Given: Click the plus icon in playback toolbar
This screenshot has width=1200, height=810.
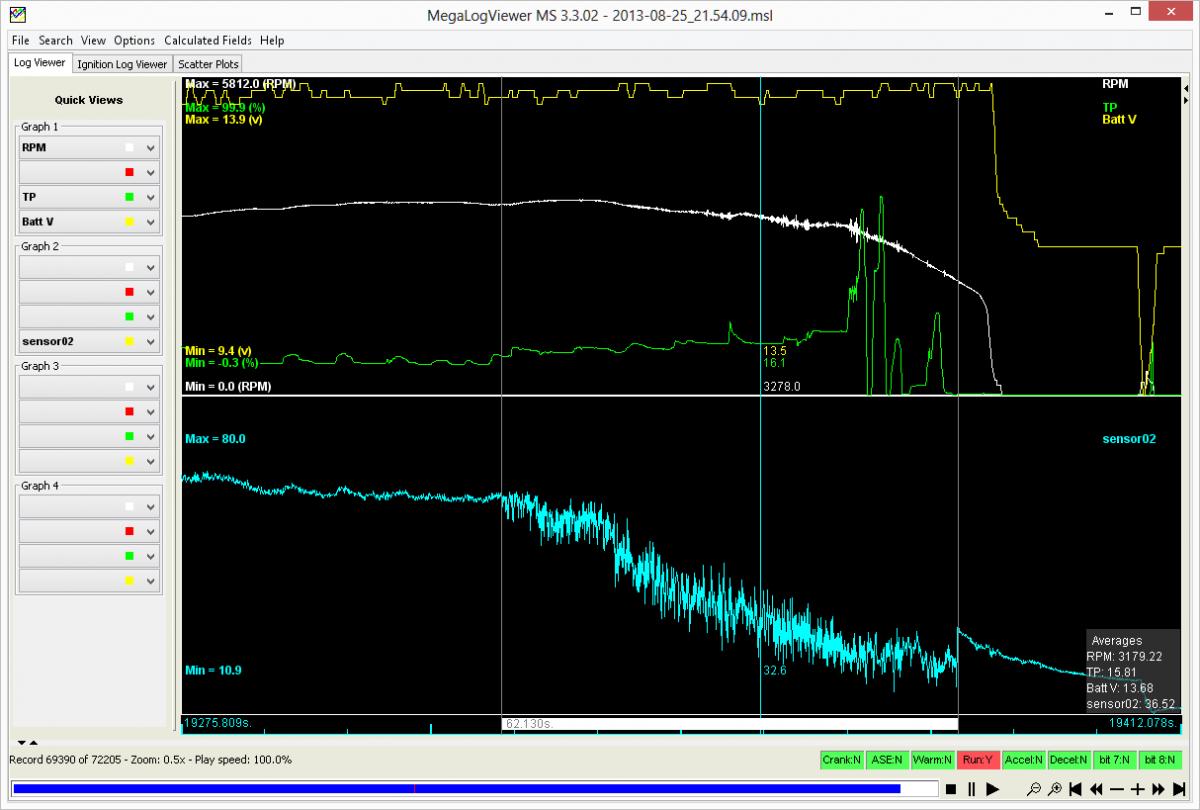Looking at the screenshot, I should click(1137, 789).
